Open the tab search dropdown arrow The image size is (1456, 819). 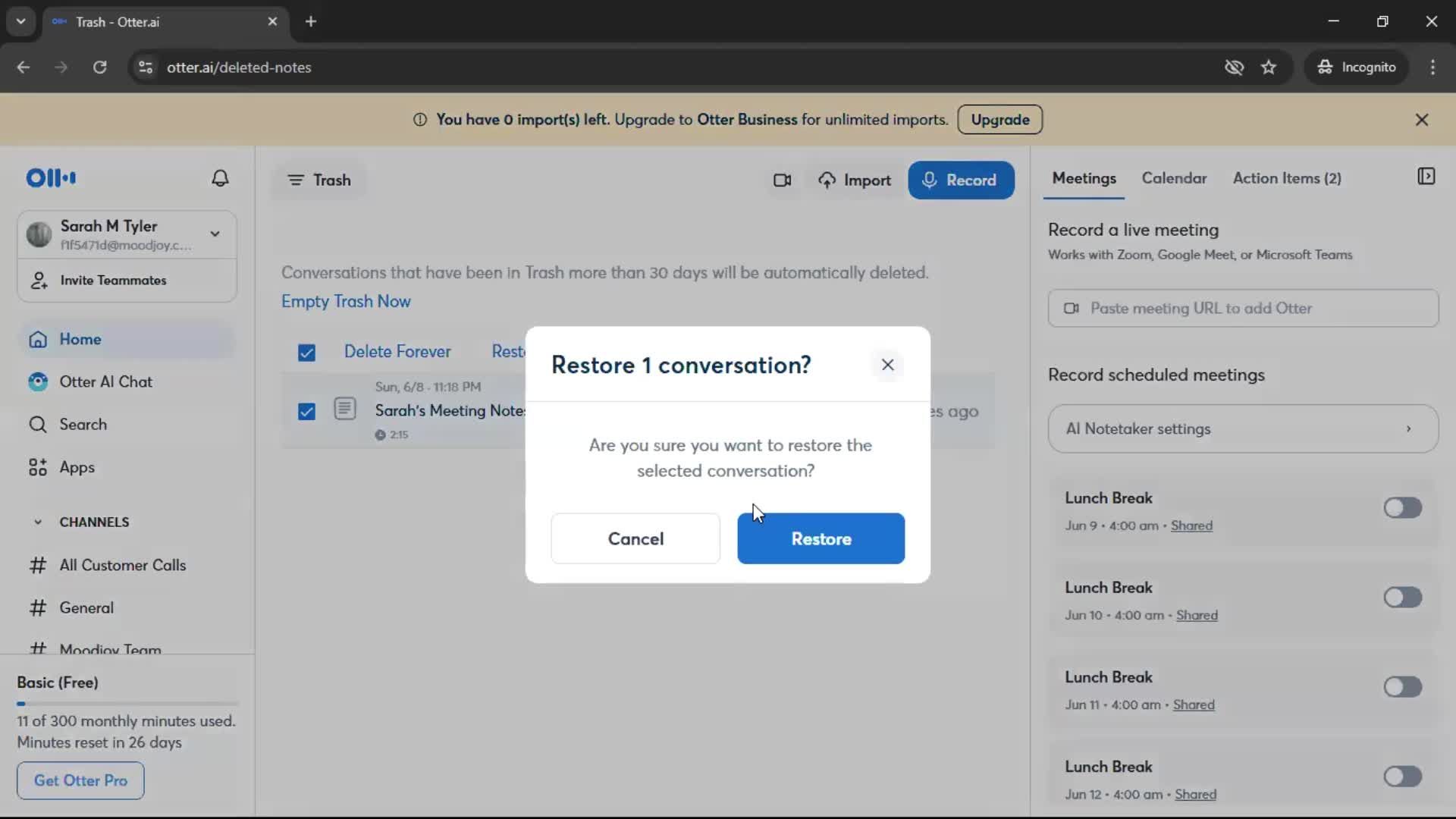[20, 22]
